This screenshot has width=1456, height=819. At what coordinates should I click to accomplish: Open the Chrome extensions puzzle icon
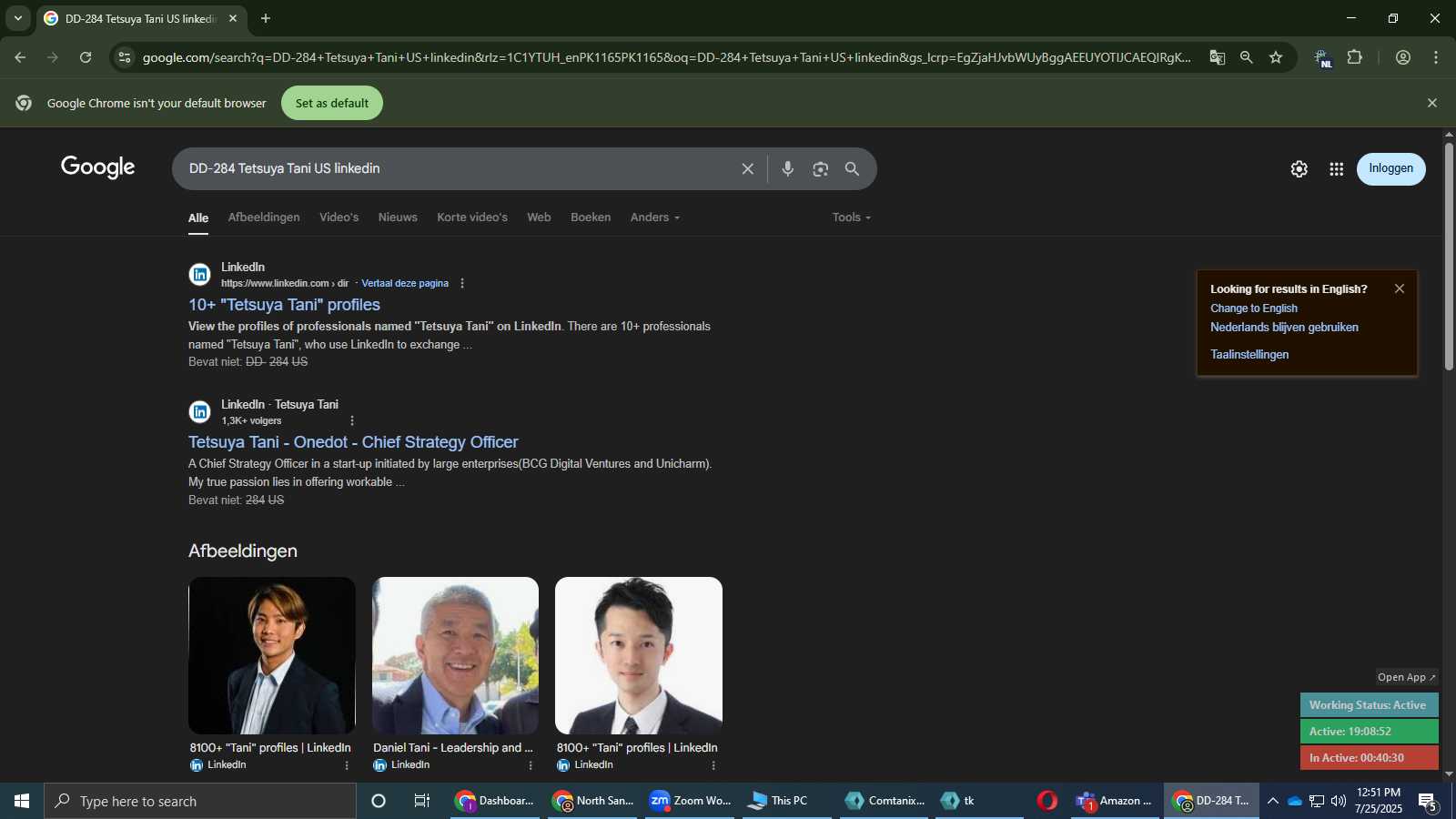click(x=1354, y=57)
